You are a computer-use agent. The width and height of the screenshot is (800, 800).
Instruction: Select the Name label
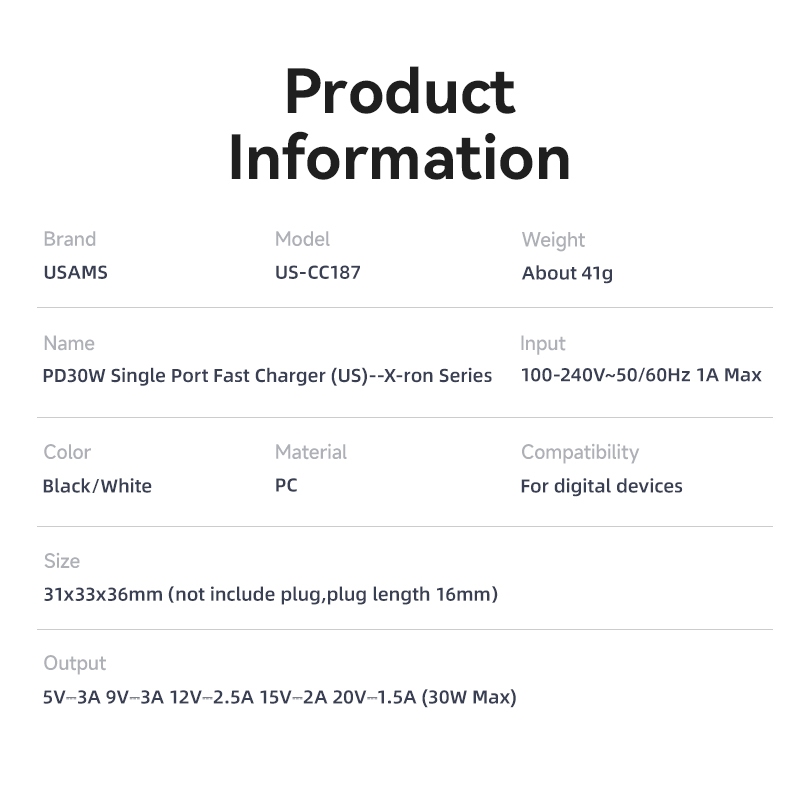(69, 343)
